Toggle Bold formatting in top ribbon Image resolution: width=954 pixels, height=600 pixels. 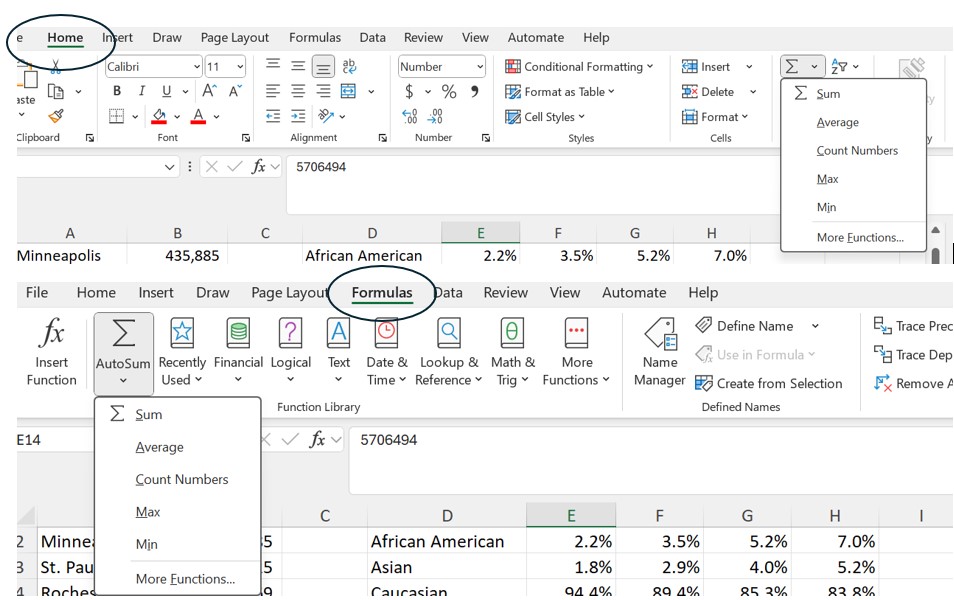117,91
